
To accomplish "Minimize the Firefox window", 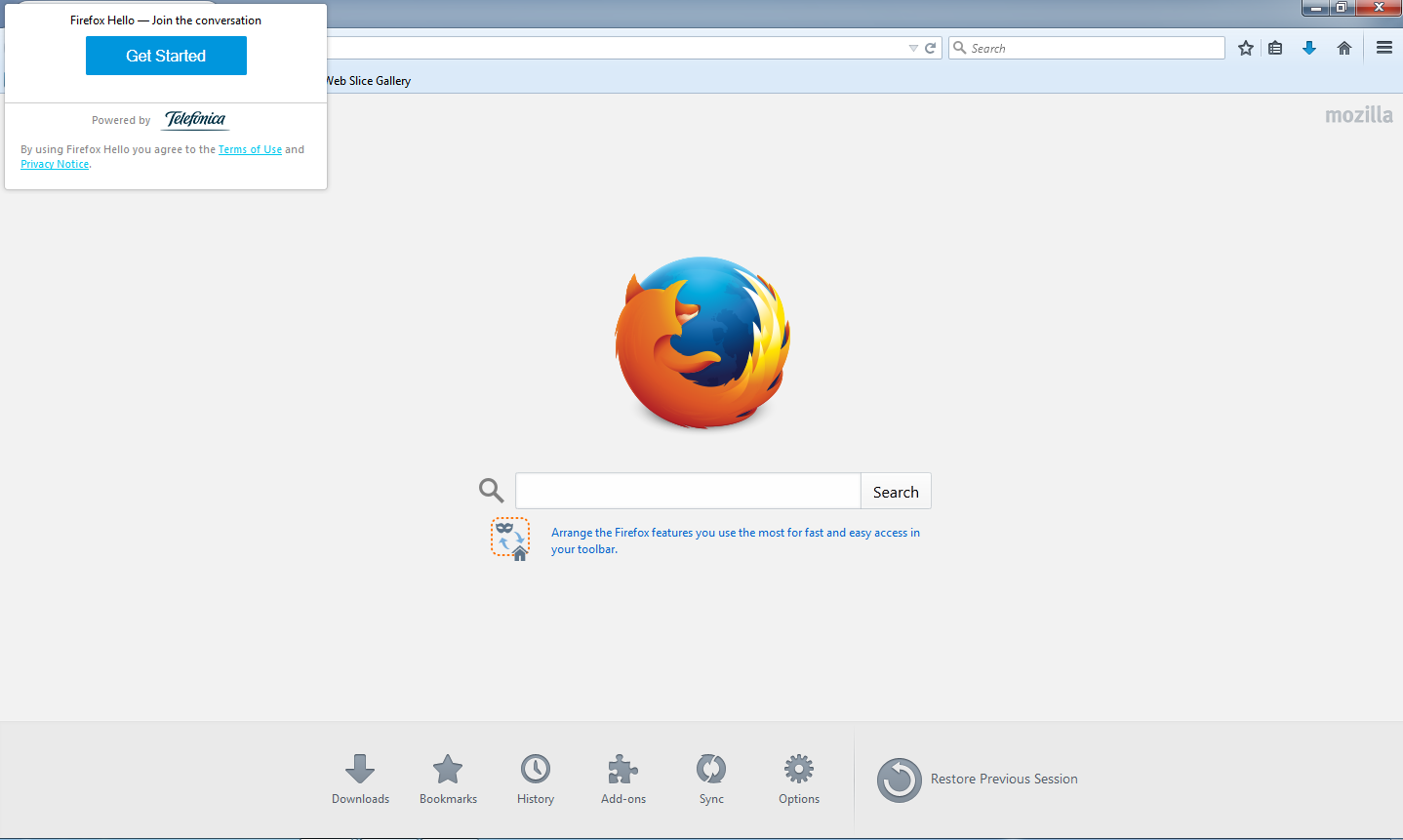I will (x=1315, y=8).
